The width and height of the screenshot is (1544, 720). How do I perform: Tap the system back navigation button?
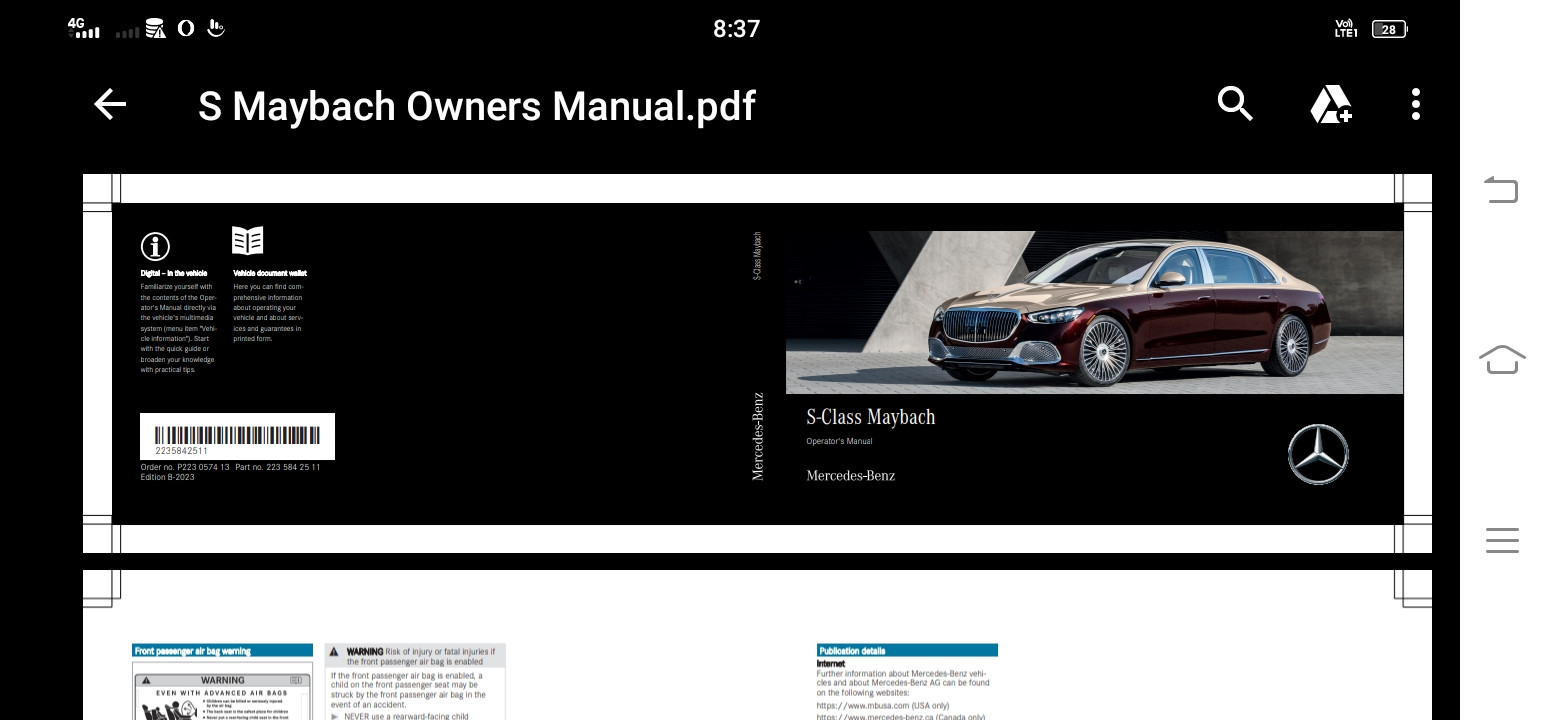(x=1501, y=189)
